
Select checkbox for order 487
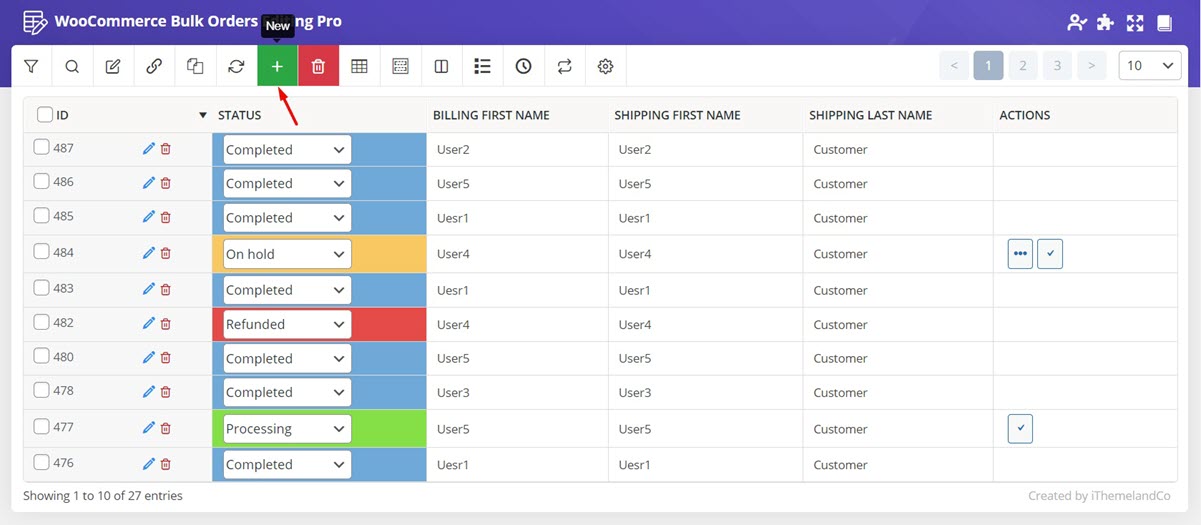(x=41, y=147)
